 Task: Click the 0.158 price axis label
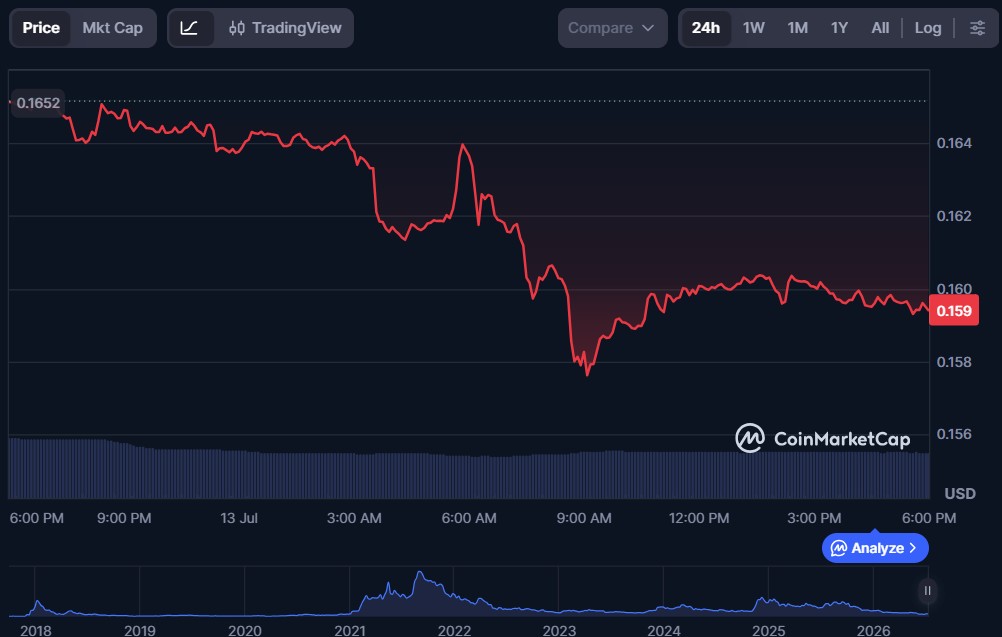pos(953,362)
